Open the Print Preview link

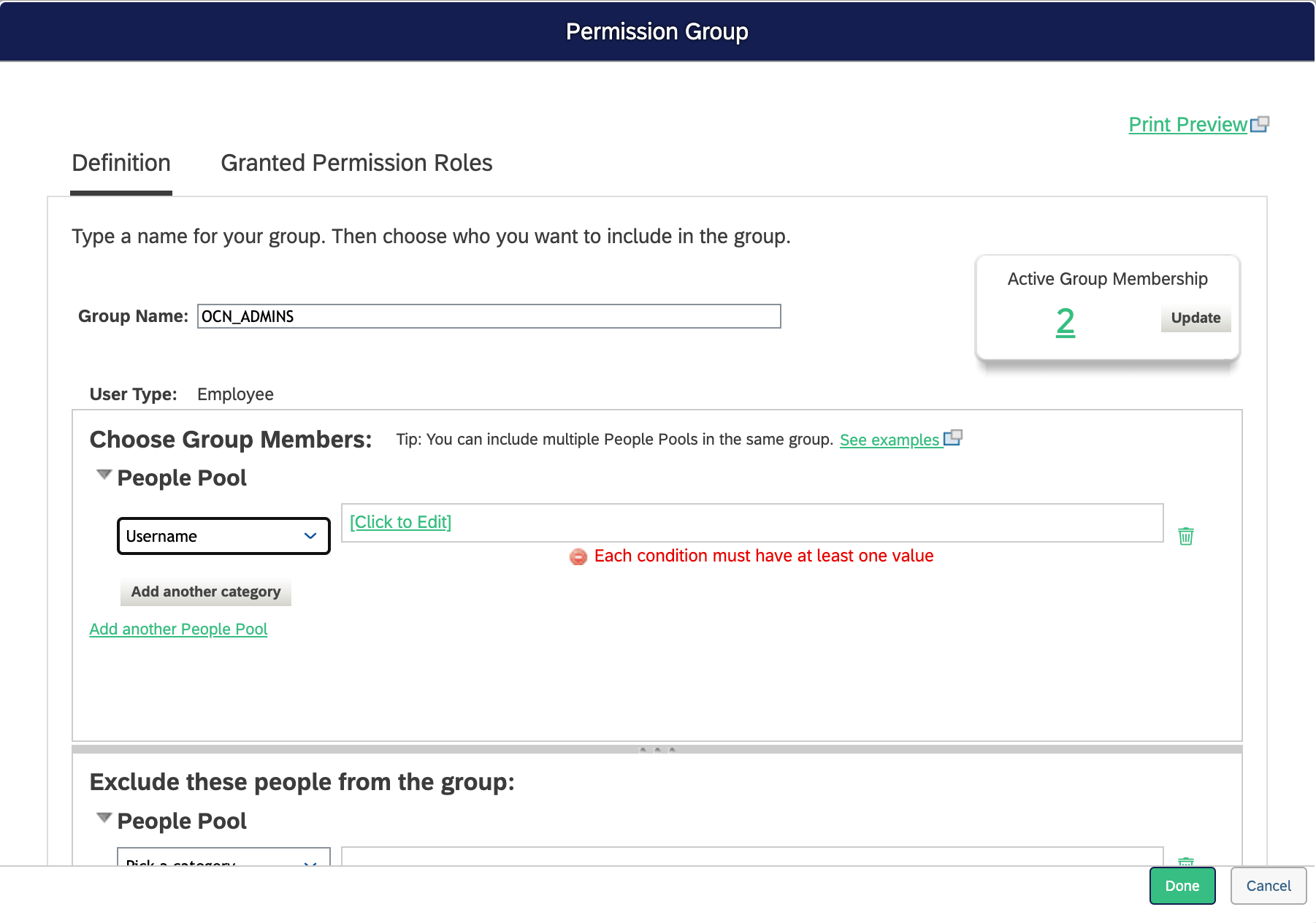(1187, 125)
